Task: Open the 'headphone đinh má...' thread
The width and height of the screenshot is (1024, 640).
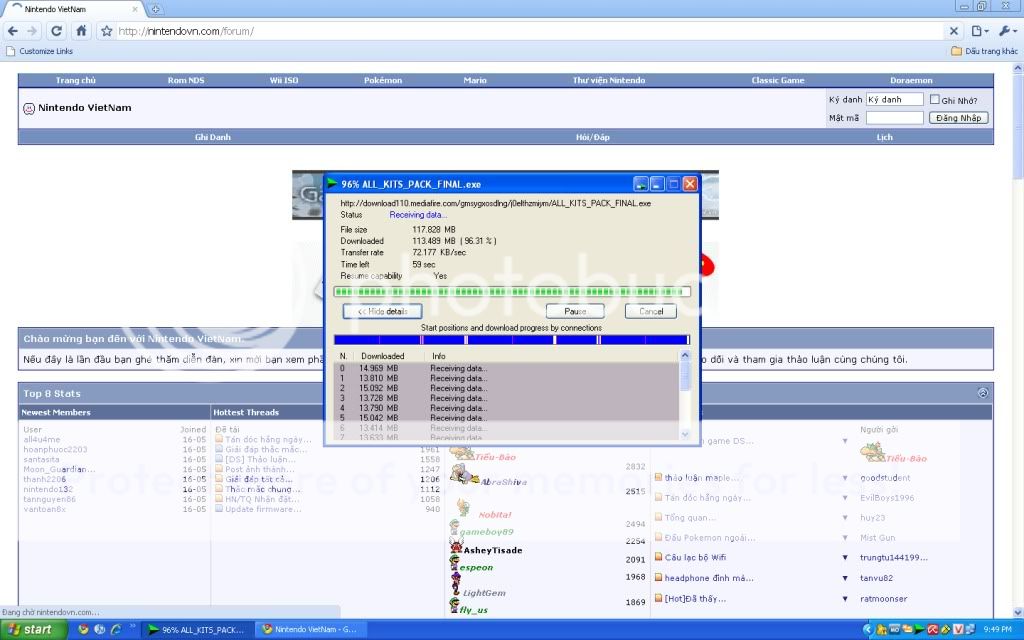Action: coord(709,578)
